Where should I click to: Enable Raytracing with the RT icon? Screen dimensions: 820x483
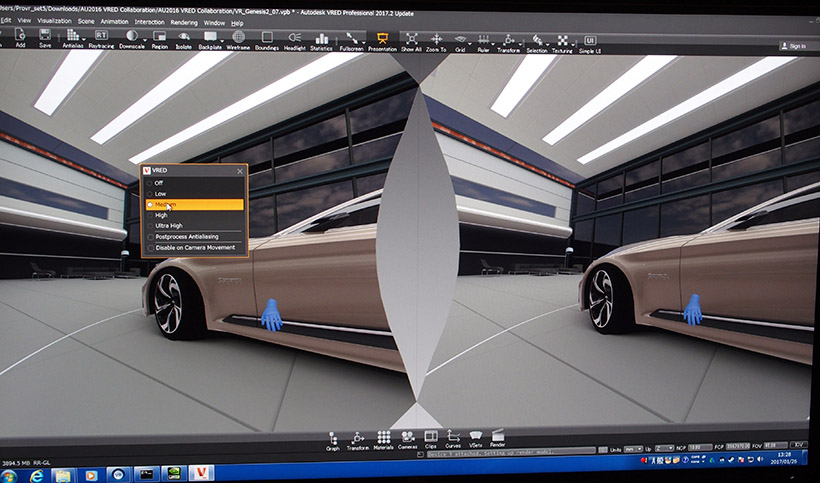101,36
